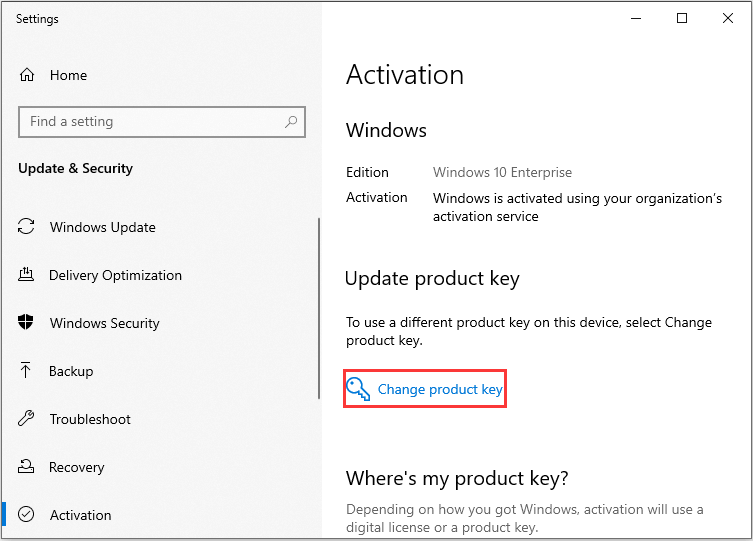The width and height of the screenshot is (753, 541).
Task: Click the Windows Update sync icon
Action: click(x=27, y=227)
